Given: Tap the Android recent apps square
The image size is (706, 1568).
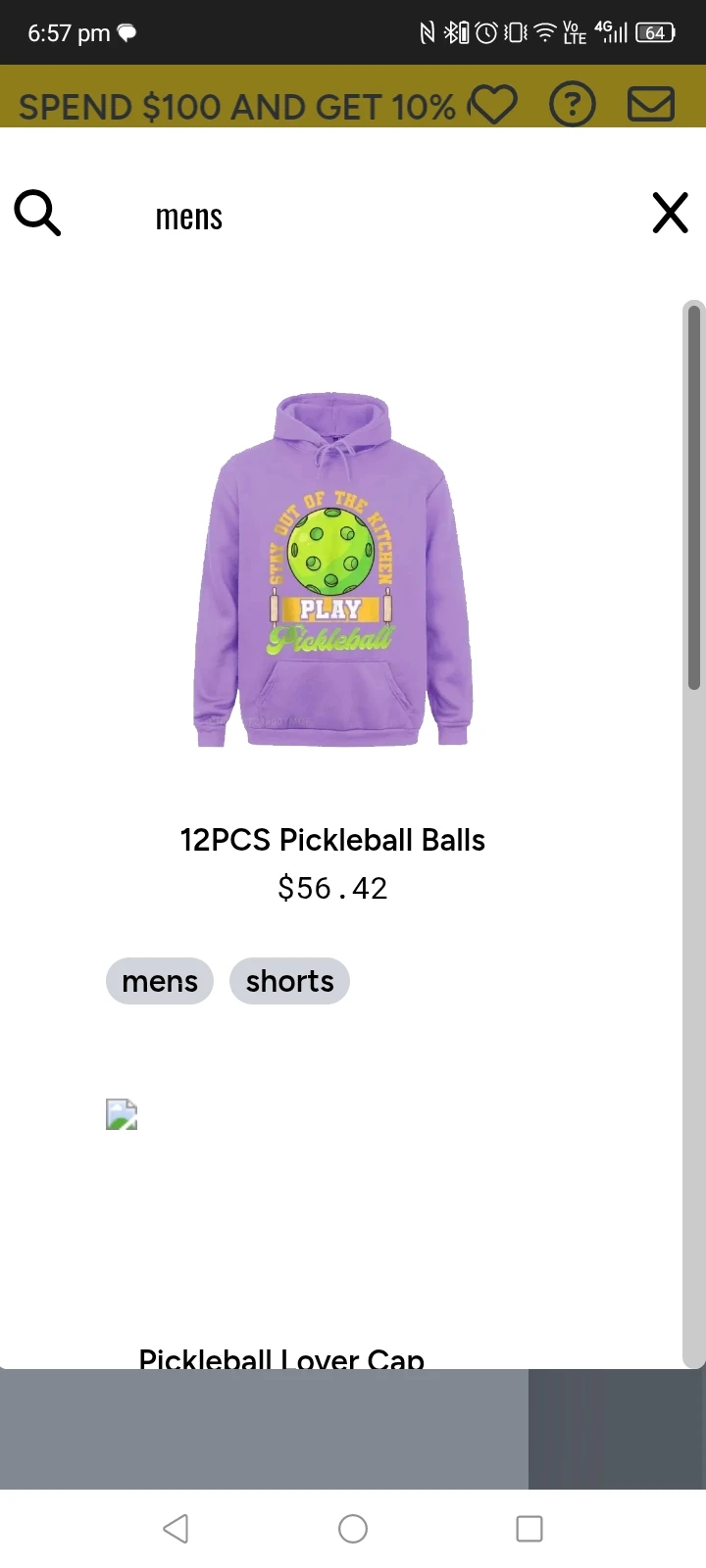Looking at the screenshot, I should 529,1528.
